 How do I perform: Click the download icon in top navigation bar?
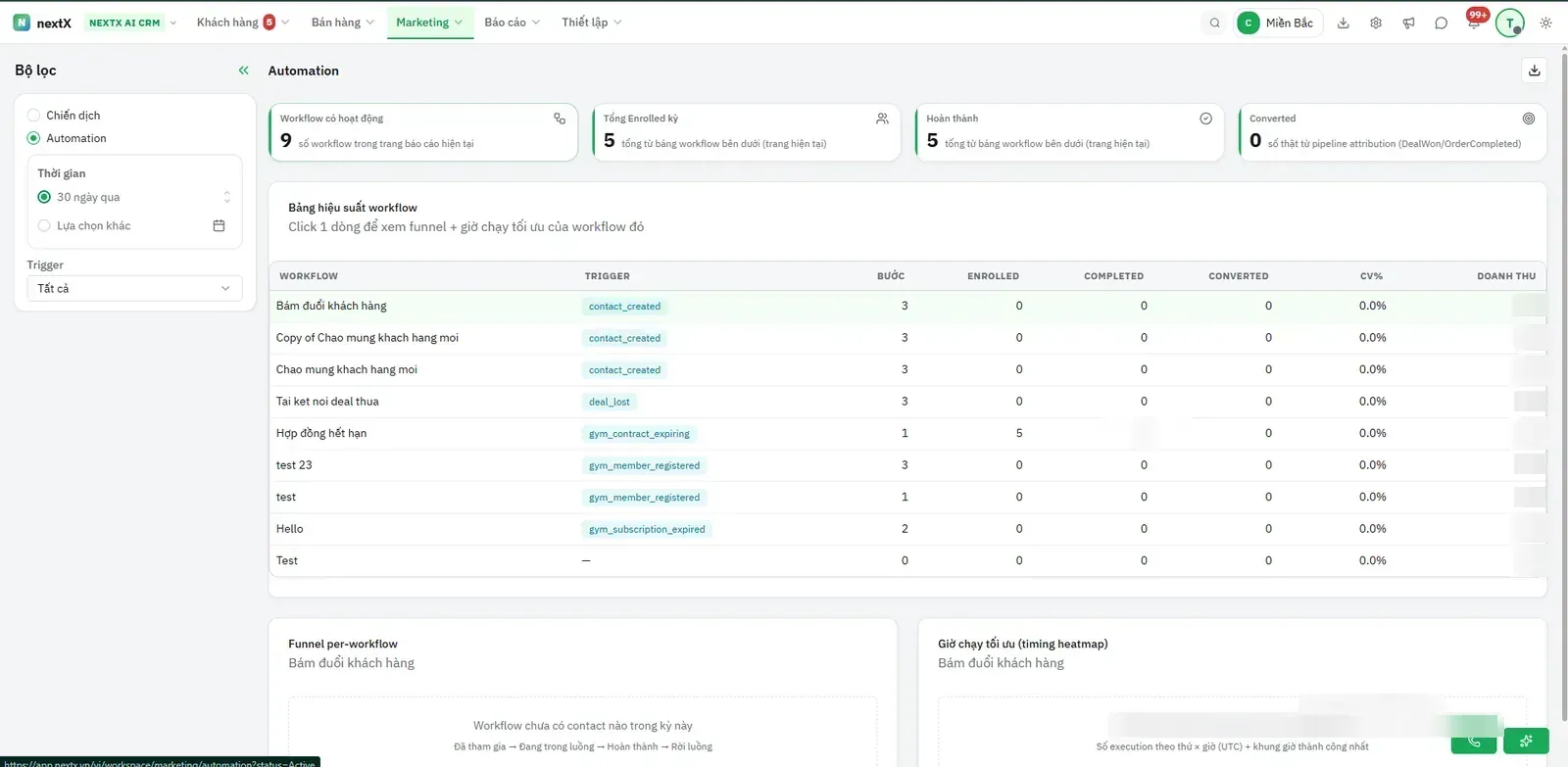[x=1344, y=23]
